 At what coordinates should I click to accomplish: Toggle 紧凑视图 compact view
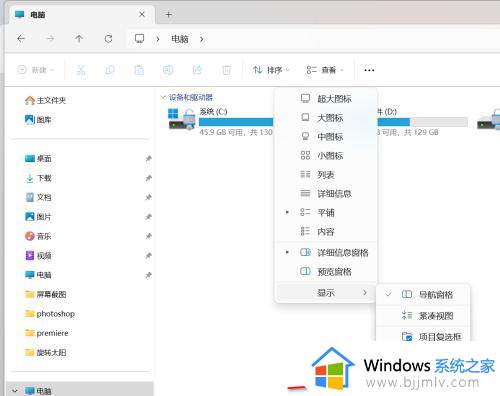coord(423,316)
